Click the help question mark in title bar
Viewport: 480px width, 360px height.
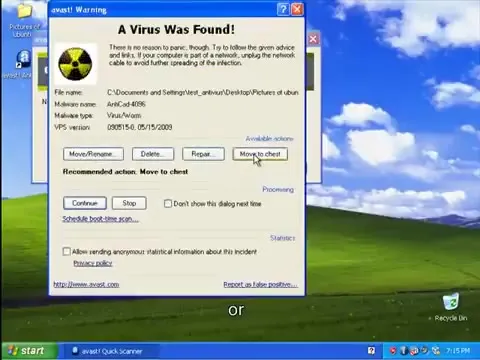tap(283, 9)
